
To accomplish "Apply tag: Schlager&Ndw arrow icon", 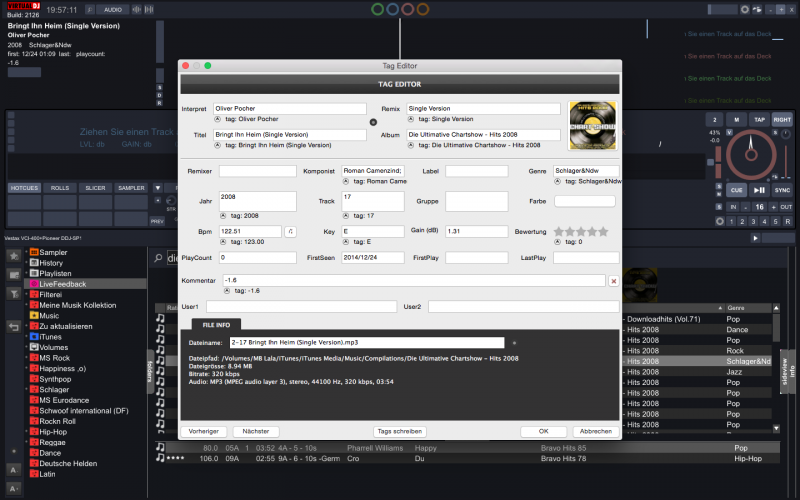I will tap(557, 181).
